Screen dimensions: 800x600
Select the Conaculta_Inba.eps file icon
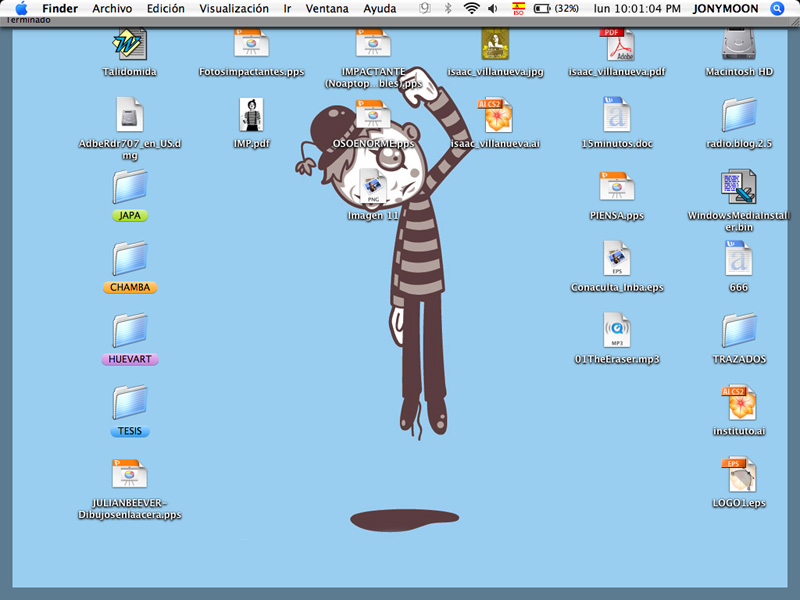tap(617, 258)
